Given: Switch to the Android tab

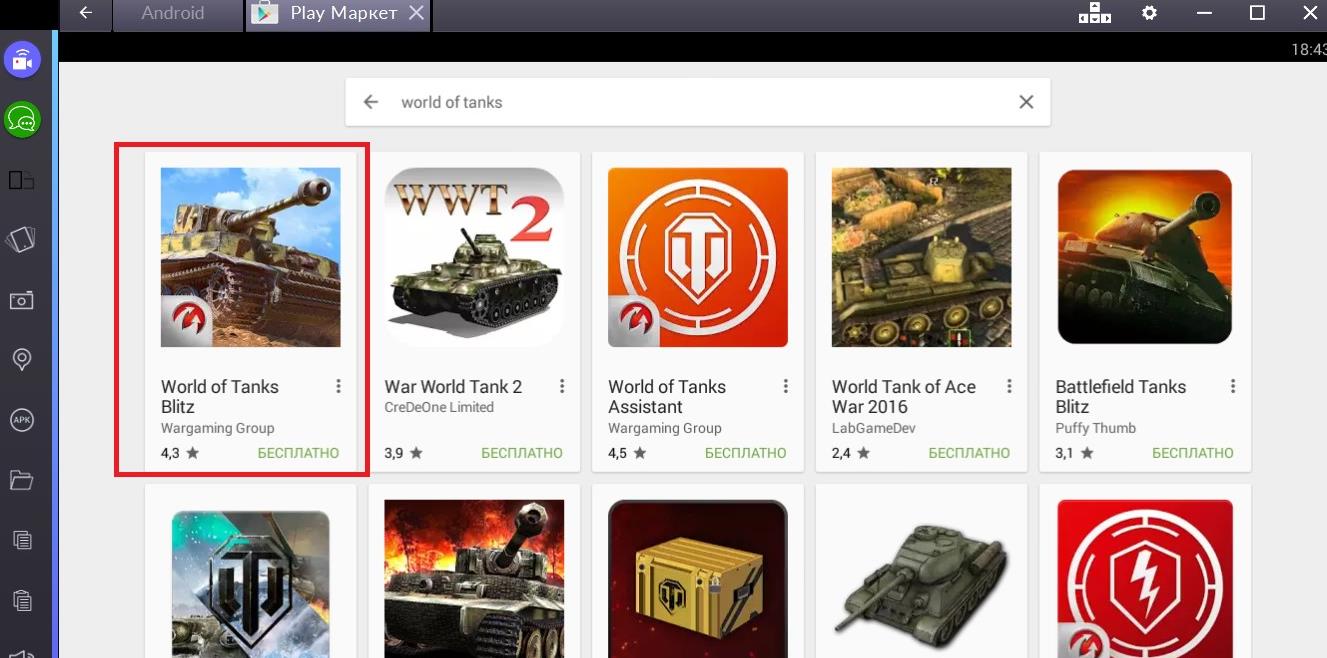Looking at the screenshot, I should click(173, 14).
